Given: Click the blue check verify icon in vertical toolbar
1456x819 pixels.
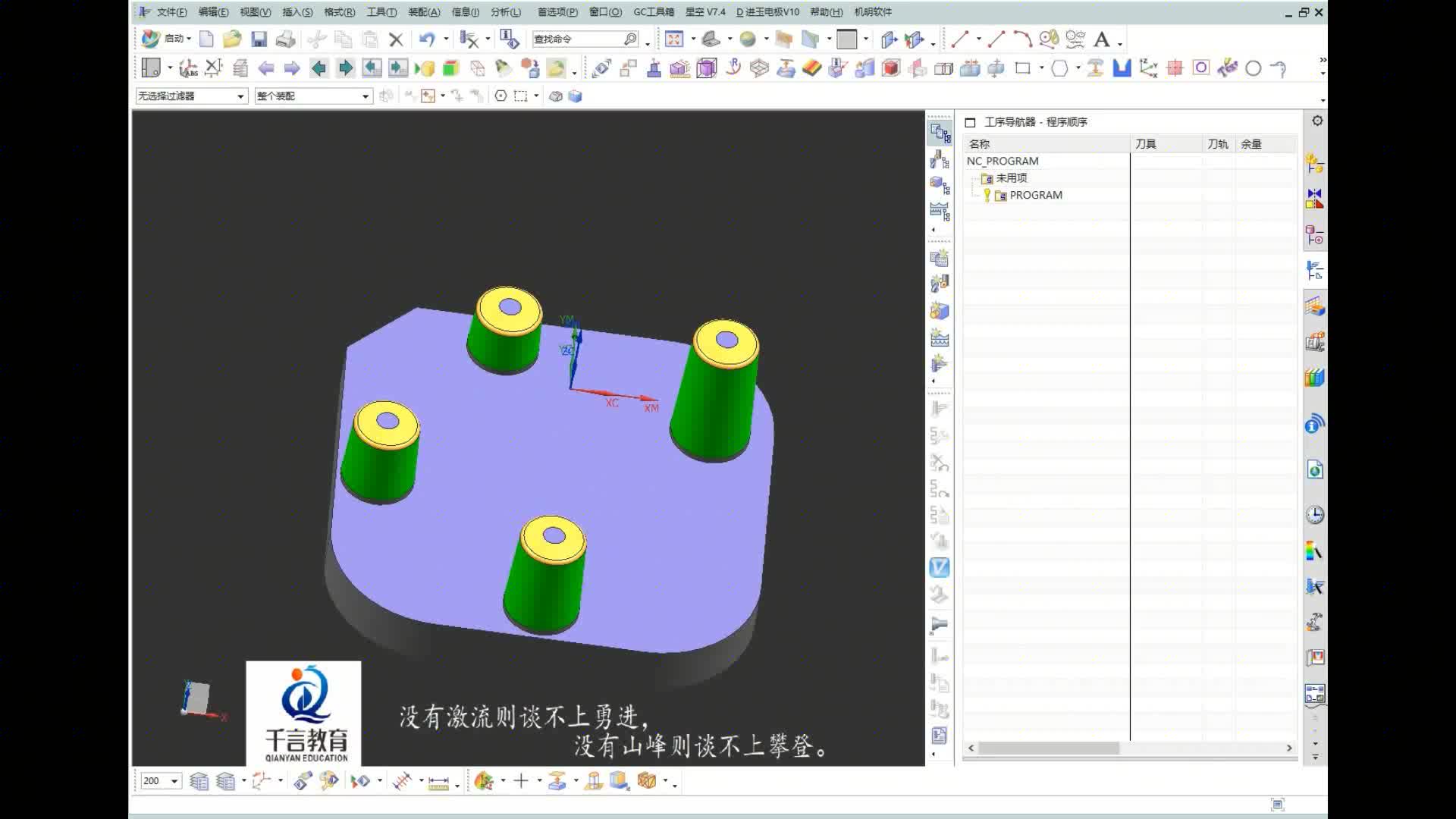Looking at the screenshot, I should (939, 567).
